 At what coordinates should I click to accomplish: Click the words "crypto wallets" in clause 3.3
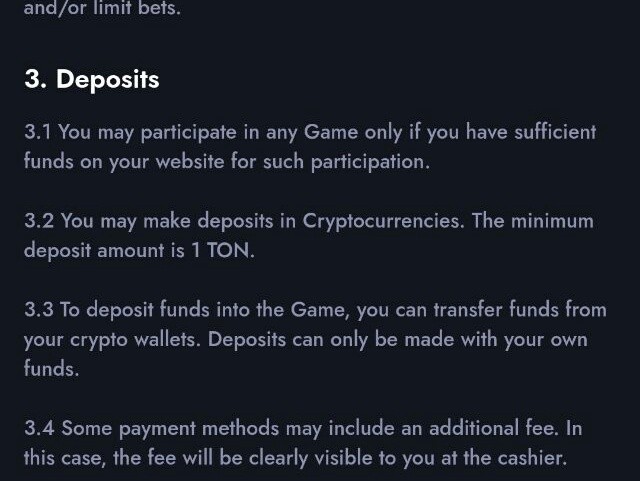point(133,340)
